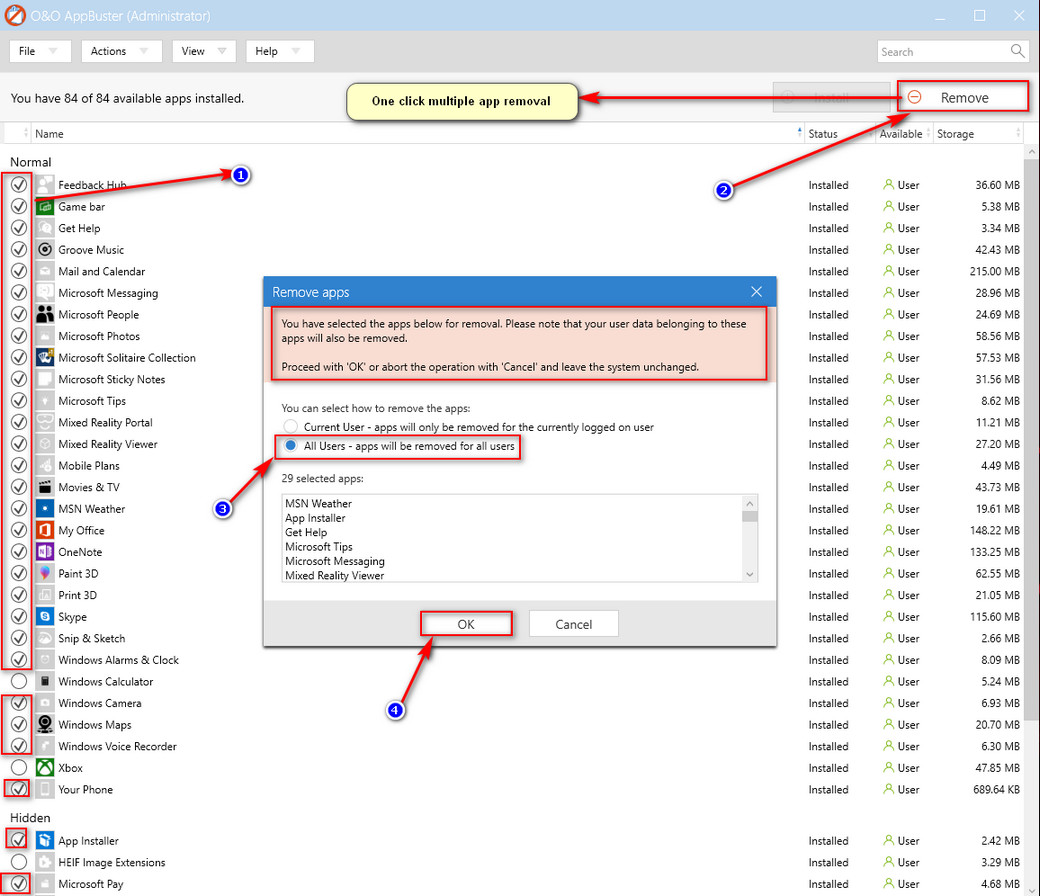Click the Windows Alarms & Clock row name
1040x896 pixels.
tap(118, 660)
